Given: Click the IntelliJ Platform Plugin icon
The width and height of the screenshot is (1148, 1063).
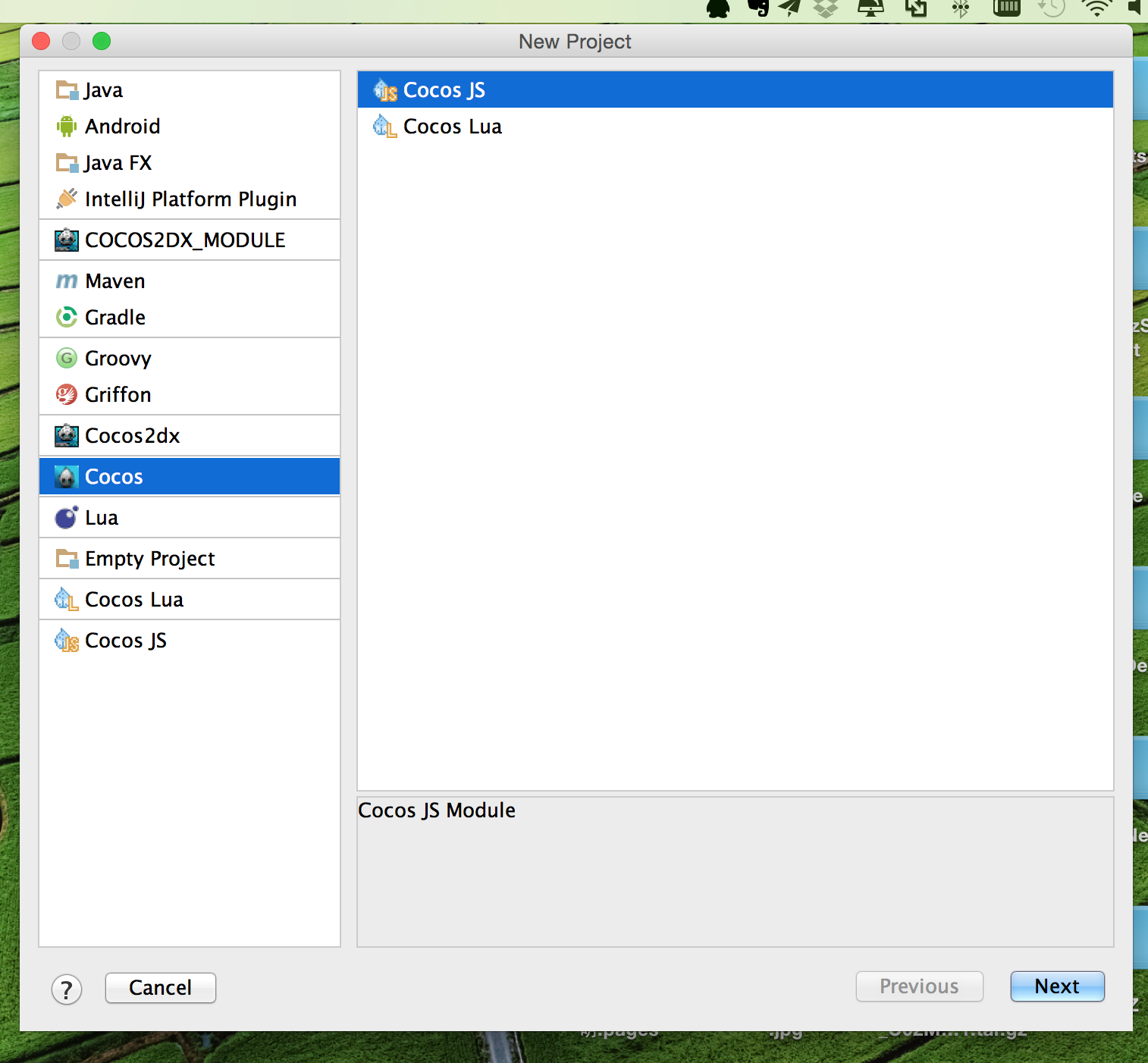Looking at the screenshot, I should 67,199.
